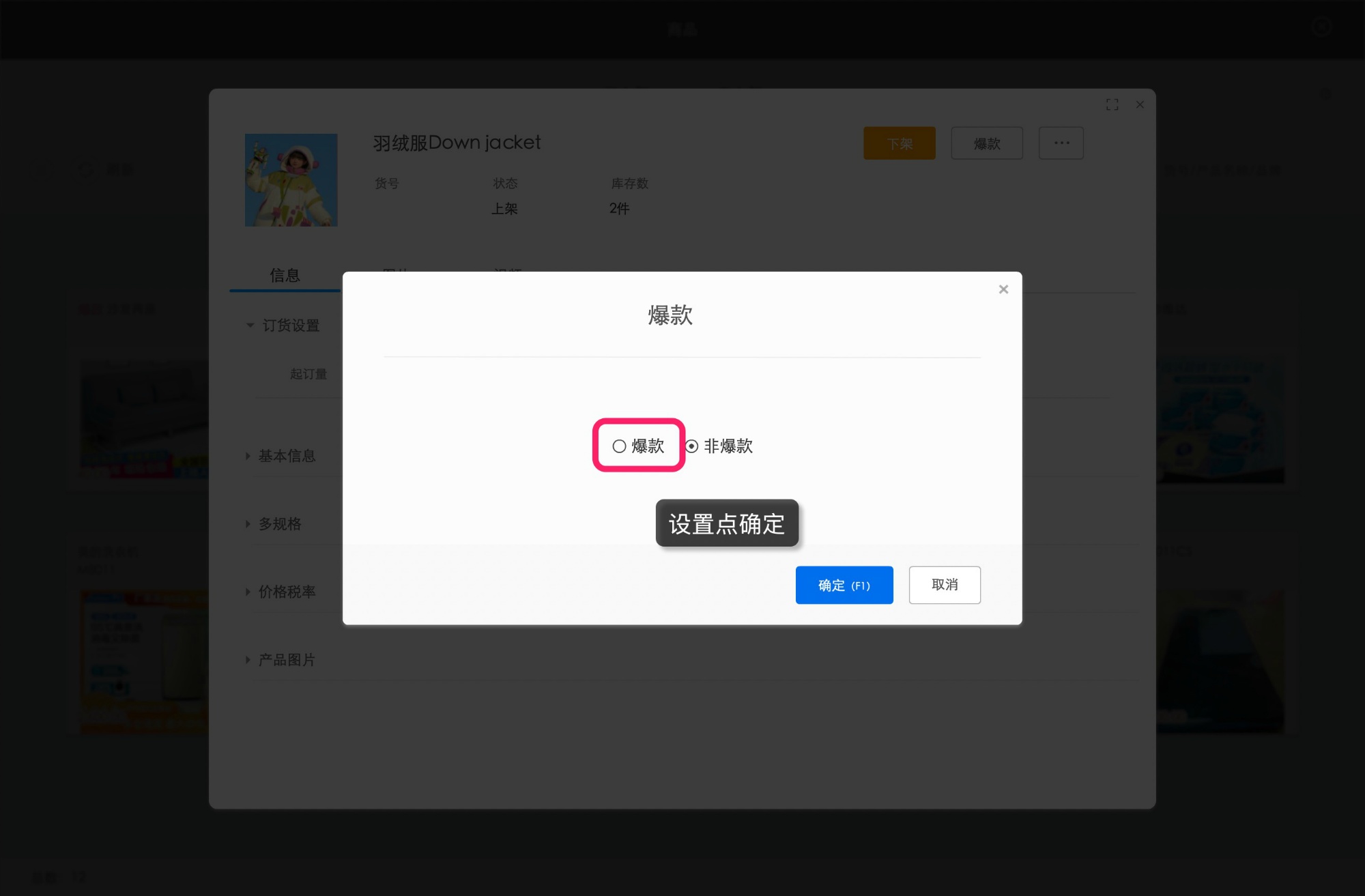Collapse the 订货设置 section

283,326
